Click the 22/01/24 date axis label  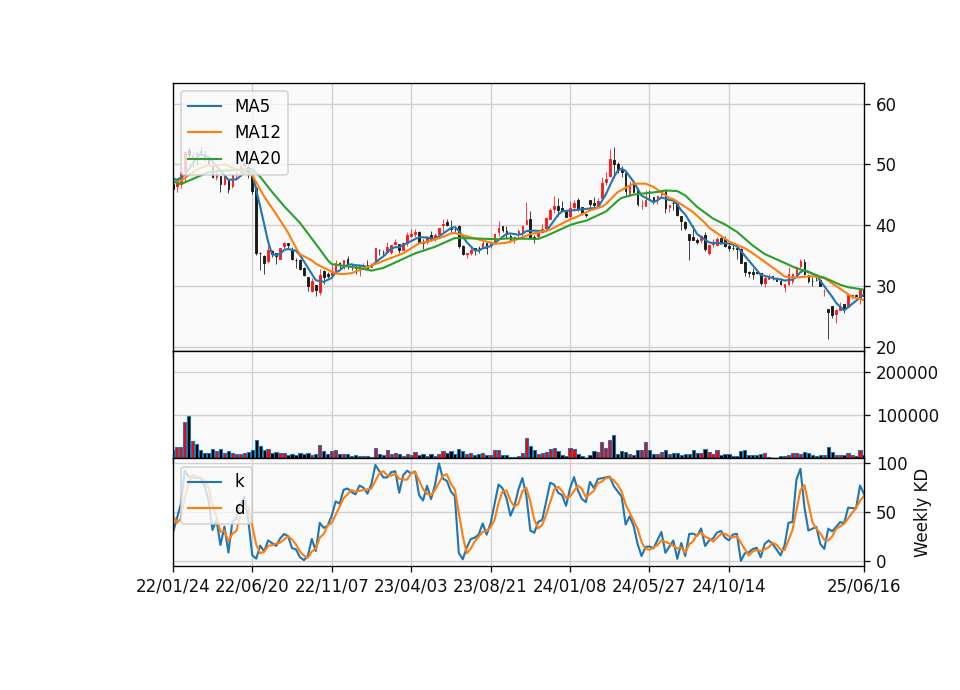pyautogui.click(x=173, y=586)
